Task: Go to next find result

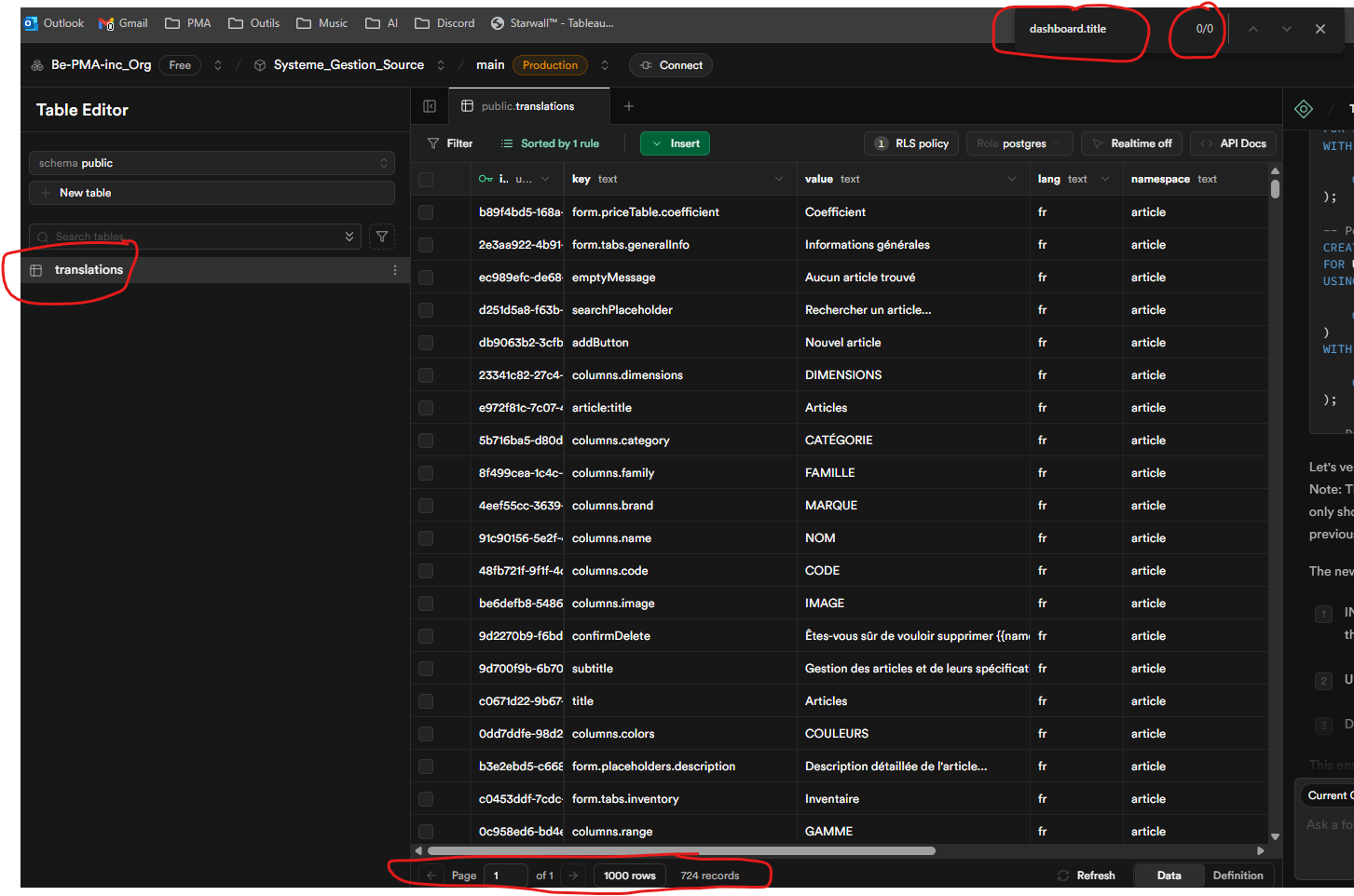Action: pos(1287,29)
